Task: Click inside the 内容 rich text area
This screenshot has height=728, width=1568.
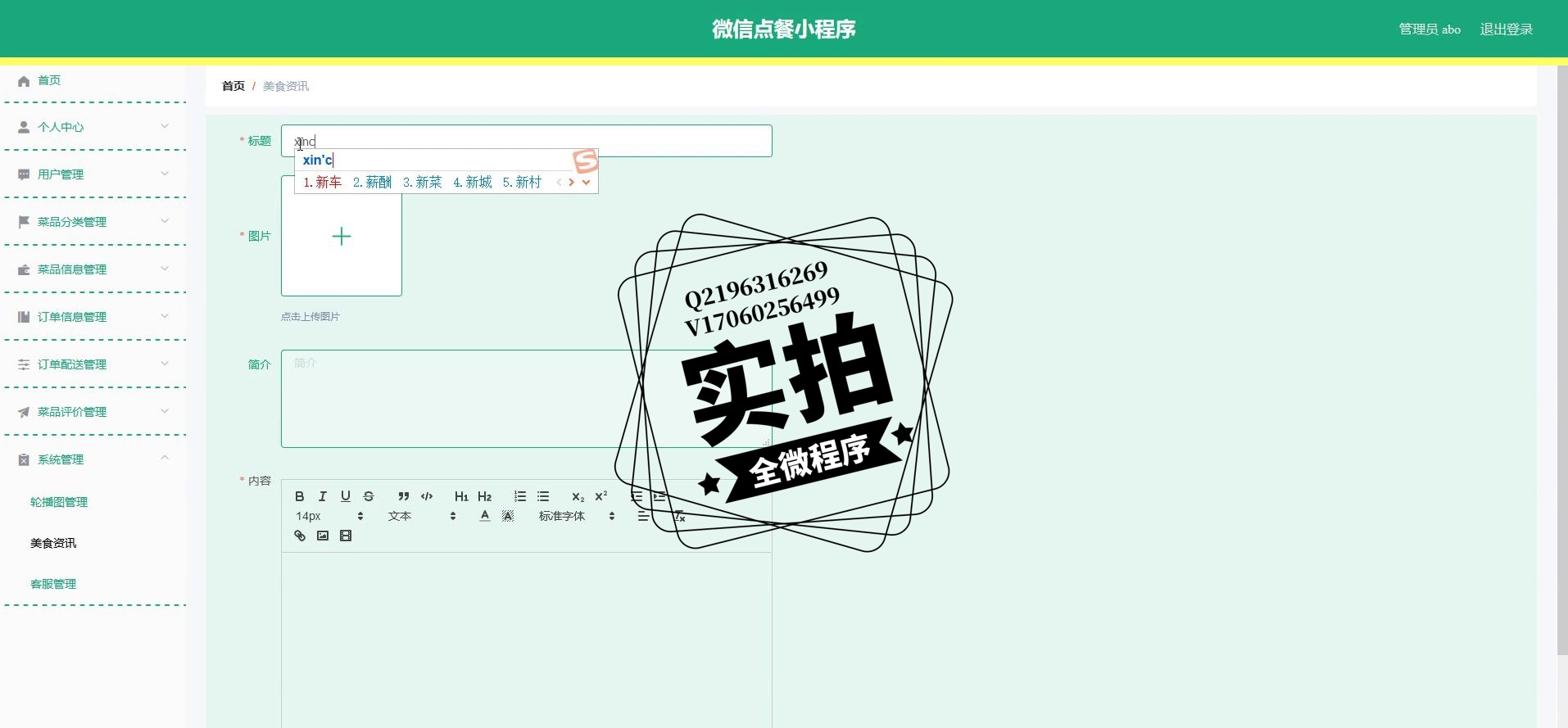Action: point(527,640)
